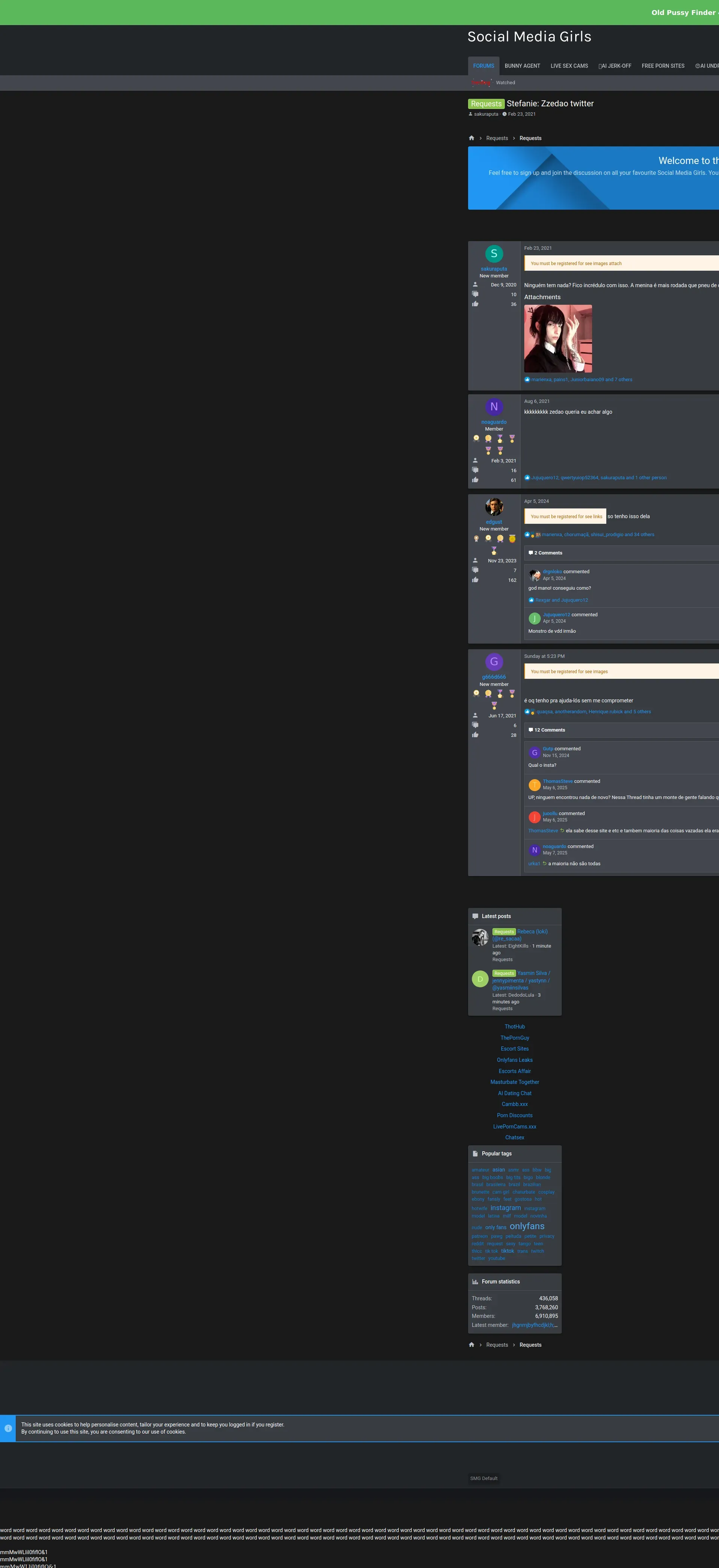This screenshot has width=719, height=1568.
Task: Open the avatar beside the Rebeca (loki) latest post
Action: click(480, 937)
